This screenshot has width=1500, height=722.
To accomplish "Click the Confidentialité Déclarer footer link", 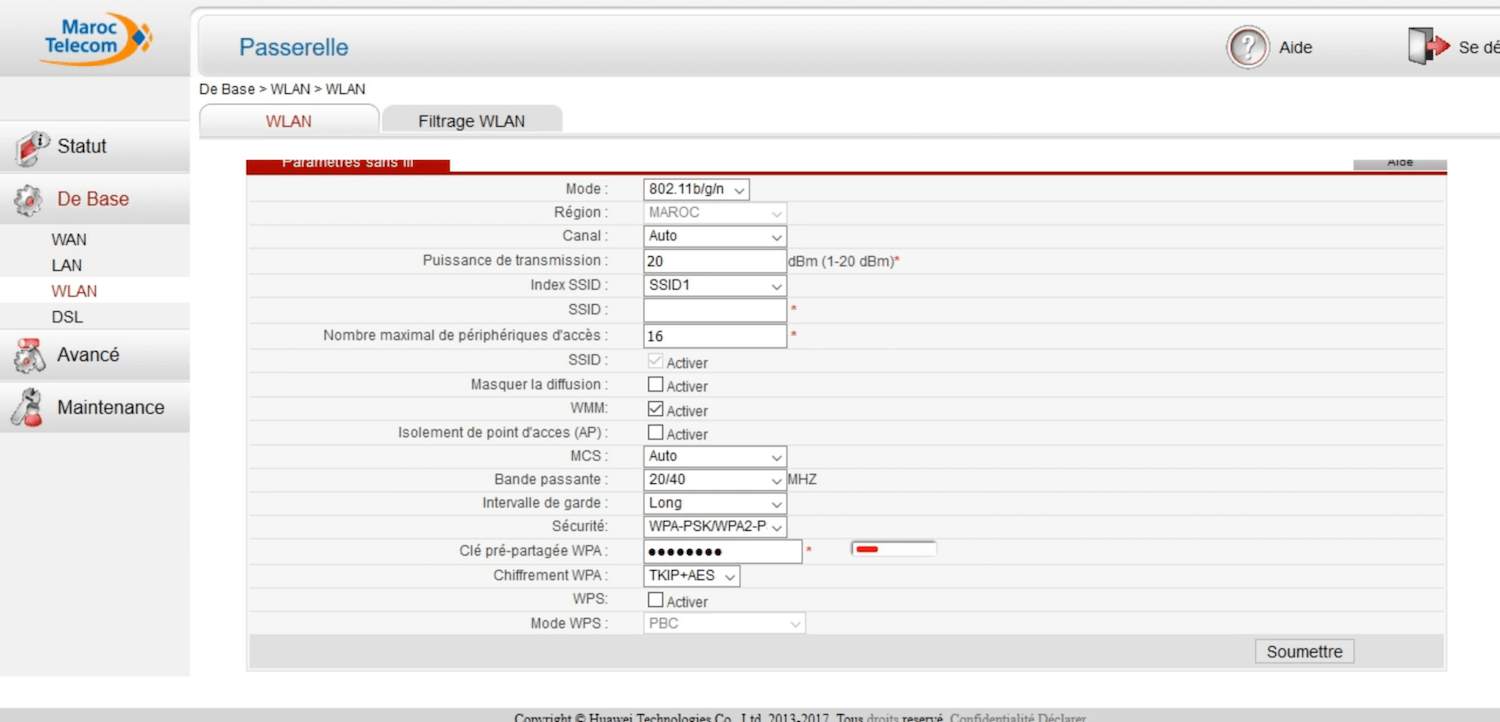I will tap(1017, 717).
